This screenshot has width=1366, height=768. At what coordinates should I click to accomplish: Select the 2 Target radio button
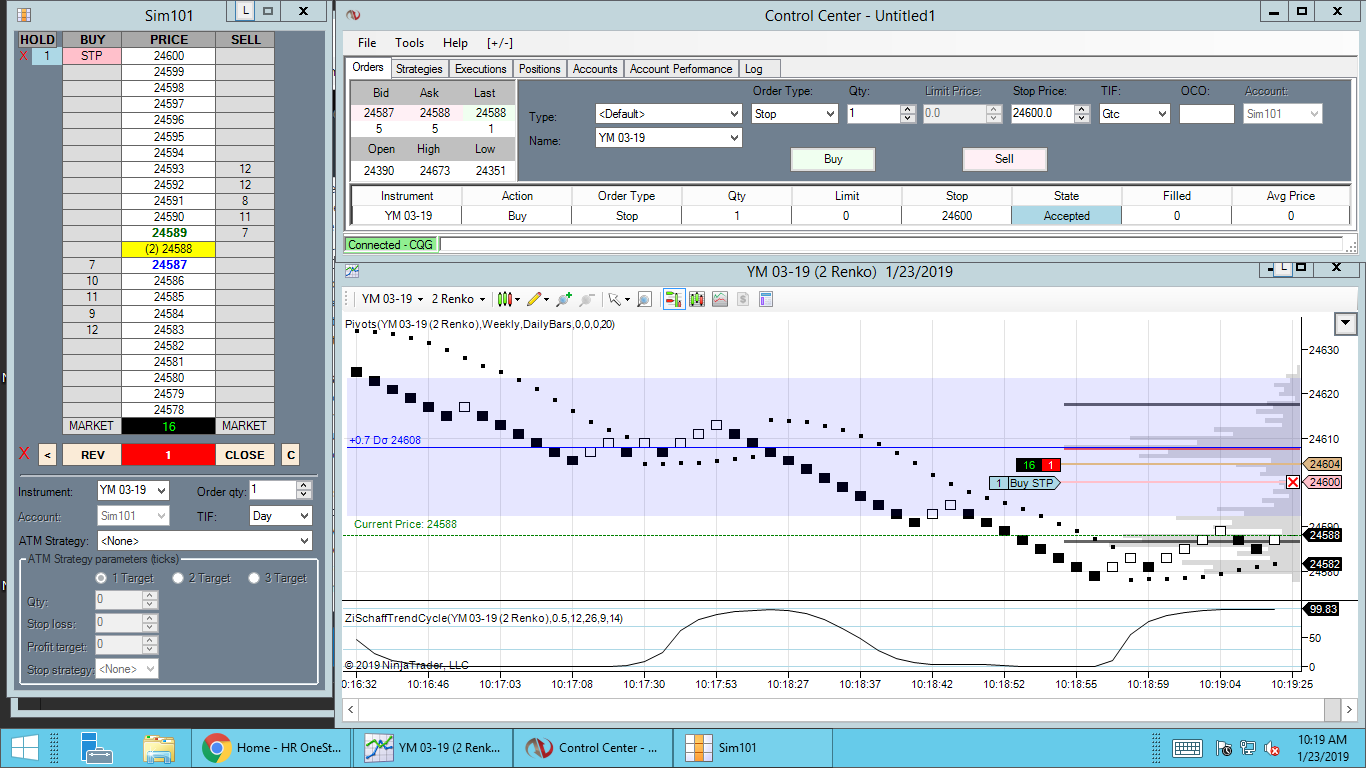tap(178, 578)
